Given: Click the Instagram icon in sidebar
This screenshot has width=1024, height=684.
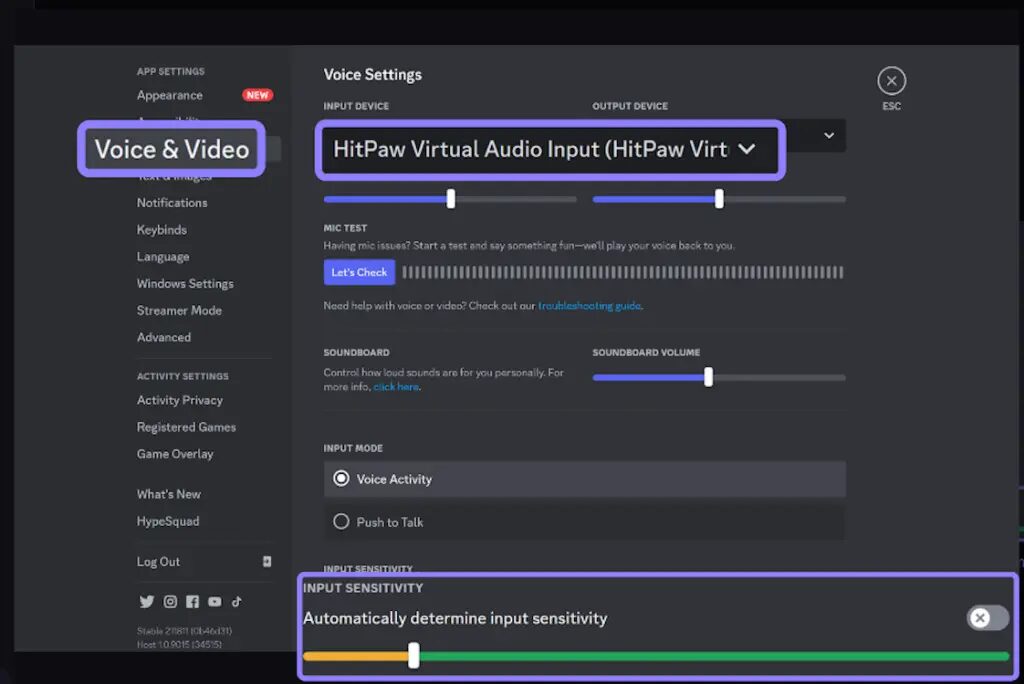Looking at the screenshot, I should pyautogui.click(x=170, y=602).
